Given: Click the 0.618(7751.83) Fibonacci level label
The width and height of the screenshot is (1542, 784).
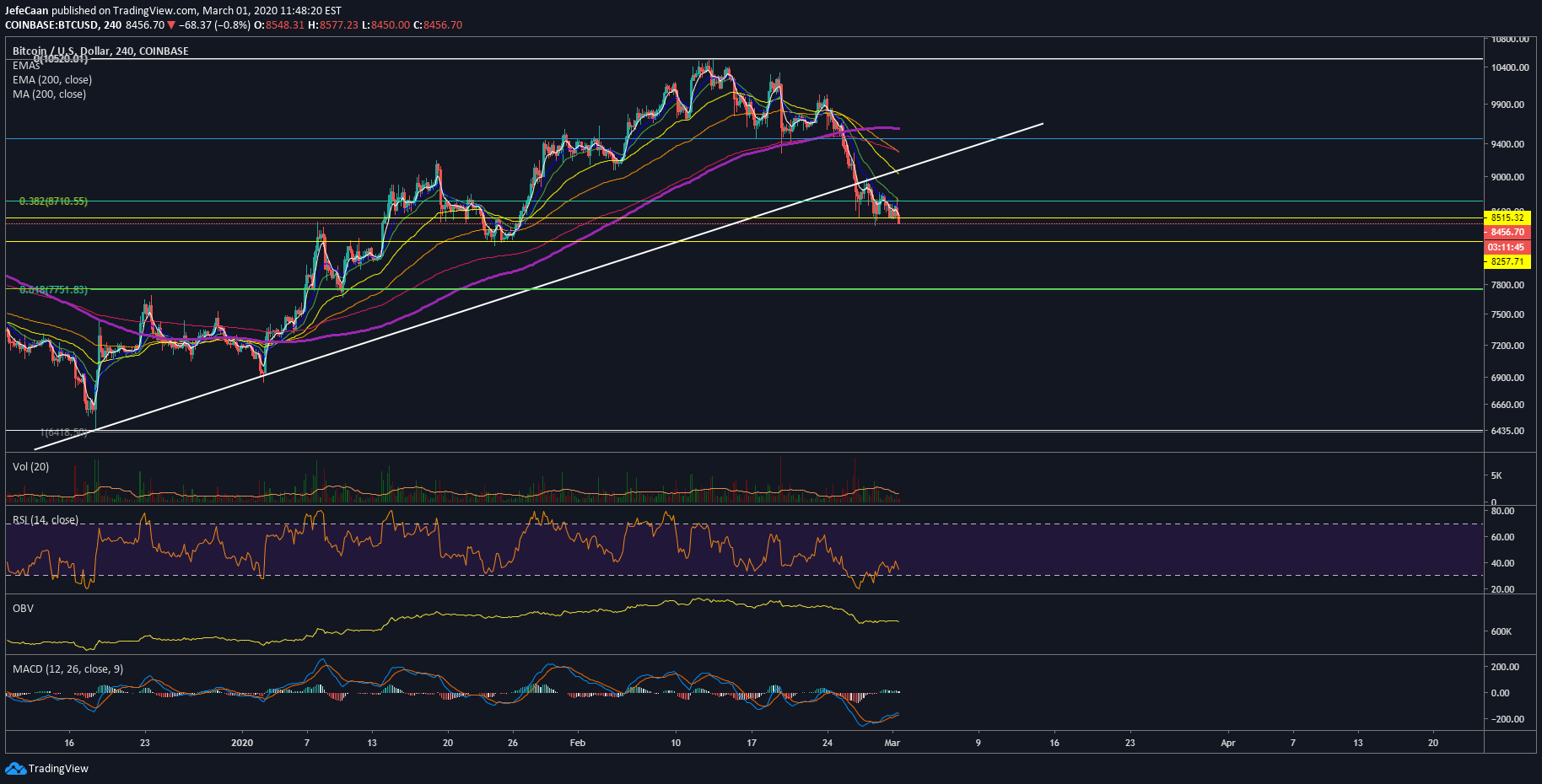Looking at the screenshot, I should pyautogui.click(x=53, y=290).
